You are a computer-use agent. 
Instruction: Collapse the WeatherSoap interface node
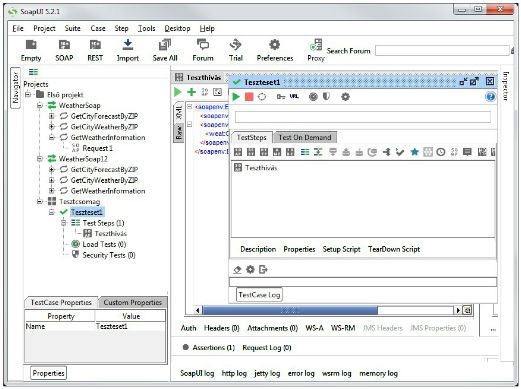click(40, 105)
